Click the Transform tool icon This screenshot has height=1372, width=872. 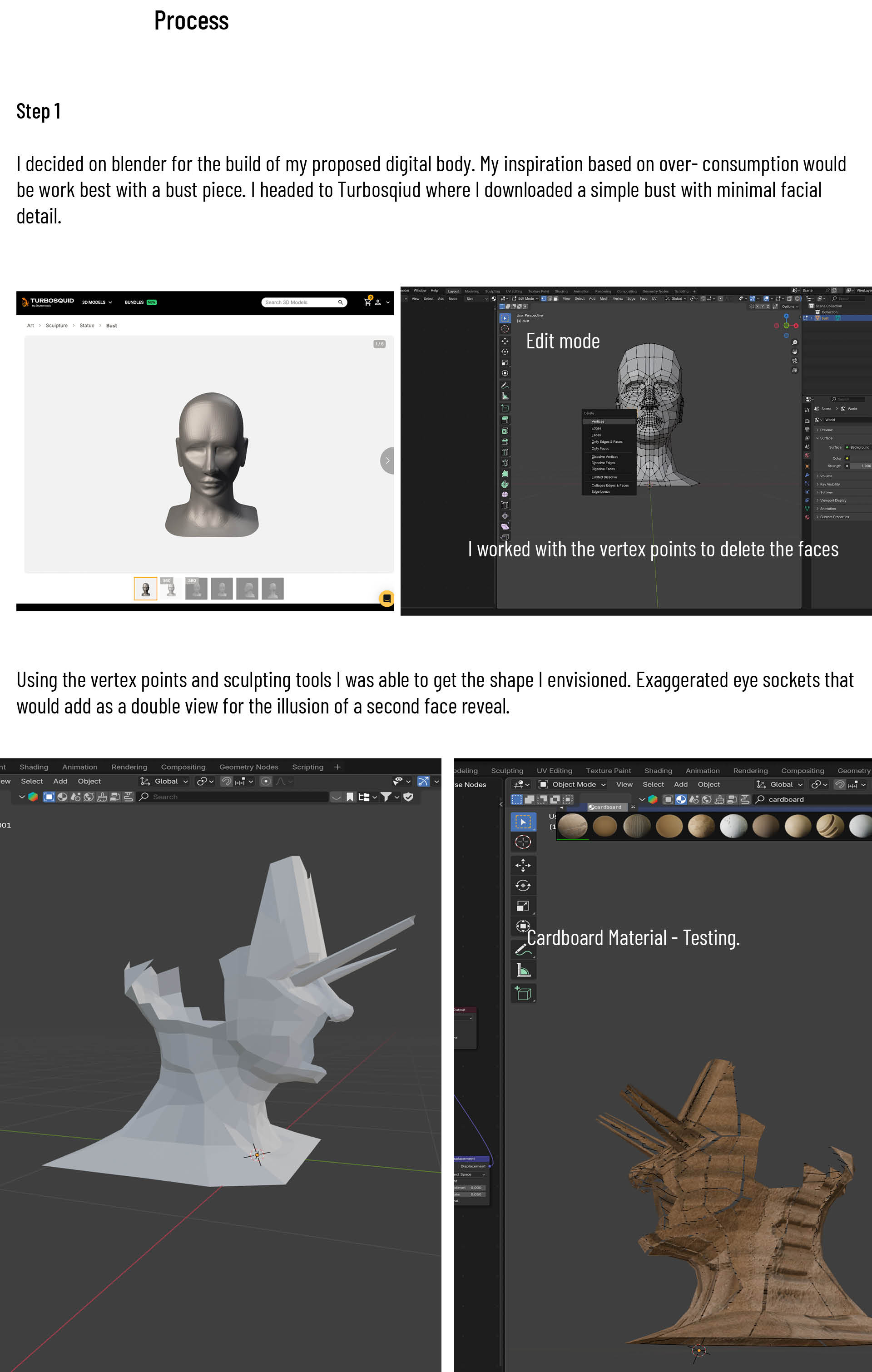coord(523,926)
